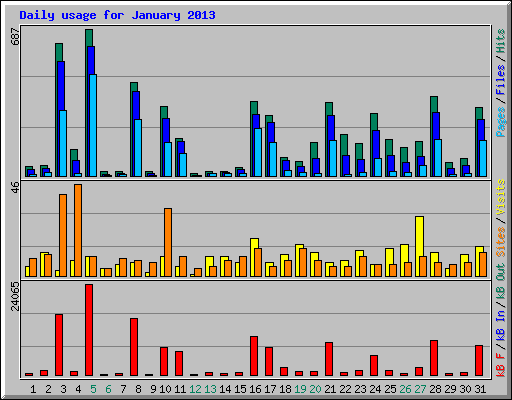Click the red kB bar for day 24
The width and height of the screenshot is (512, 400).
[x=374, y=366]
